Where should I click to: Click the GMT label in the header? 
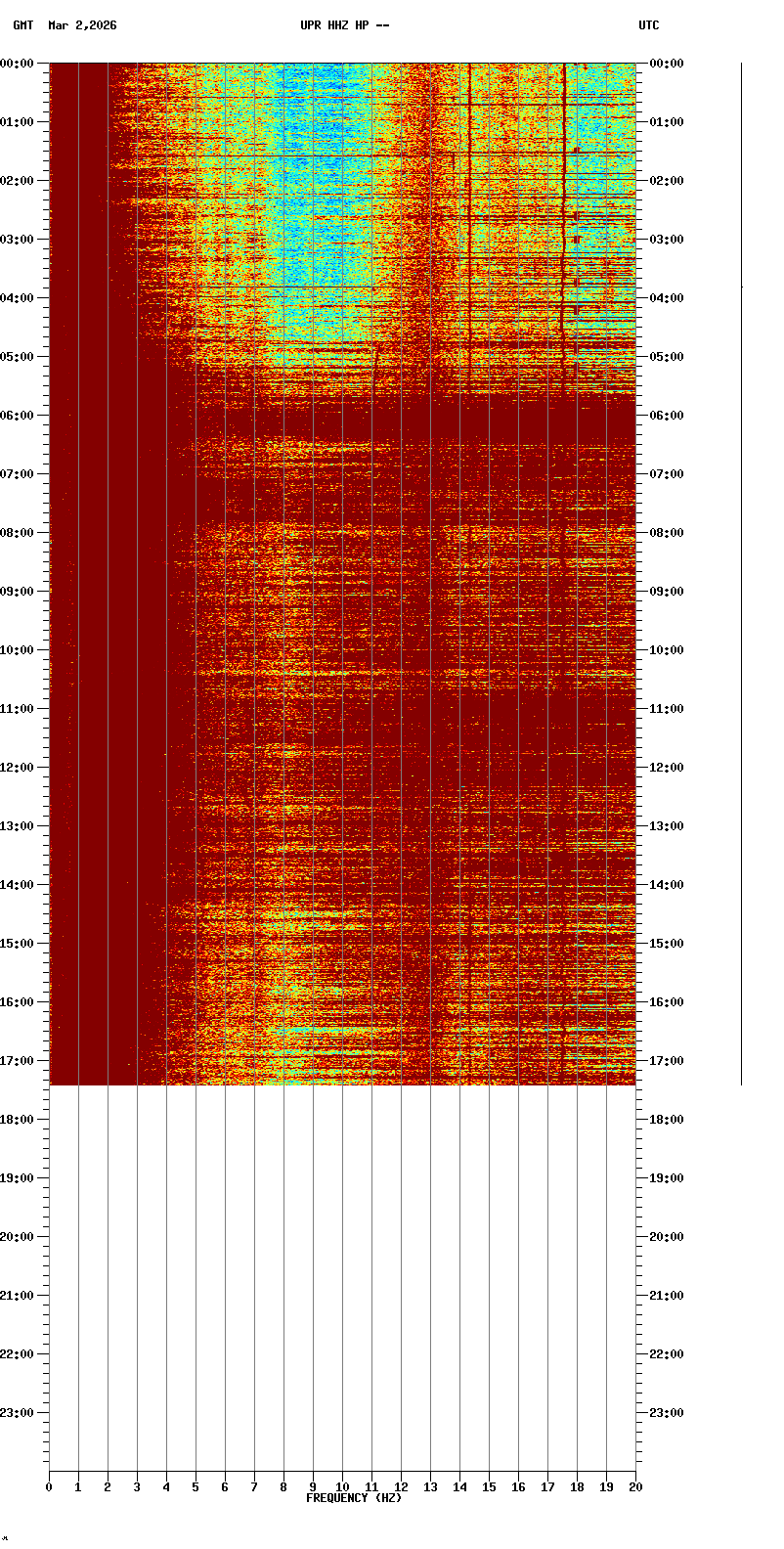22,25
